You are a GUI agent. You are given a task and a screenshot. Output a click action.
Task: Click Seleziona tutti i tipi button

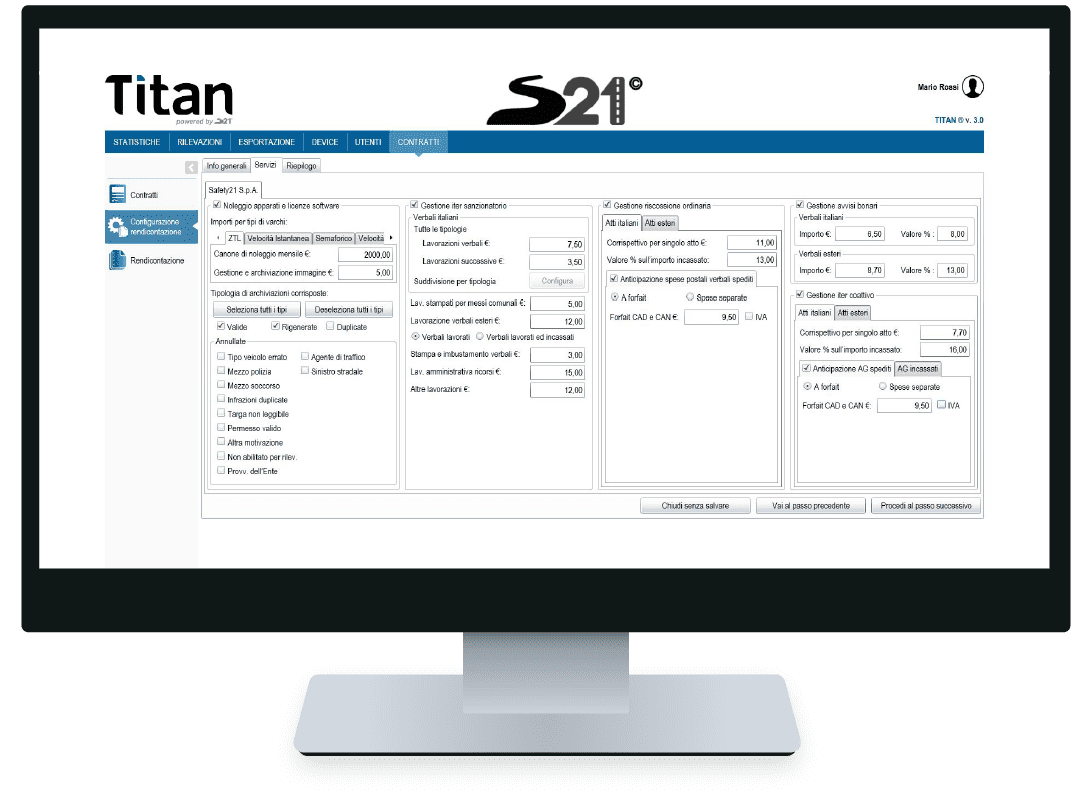pos(256,309)
